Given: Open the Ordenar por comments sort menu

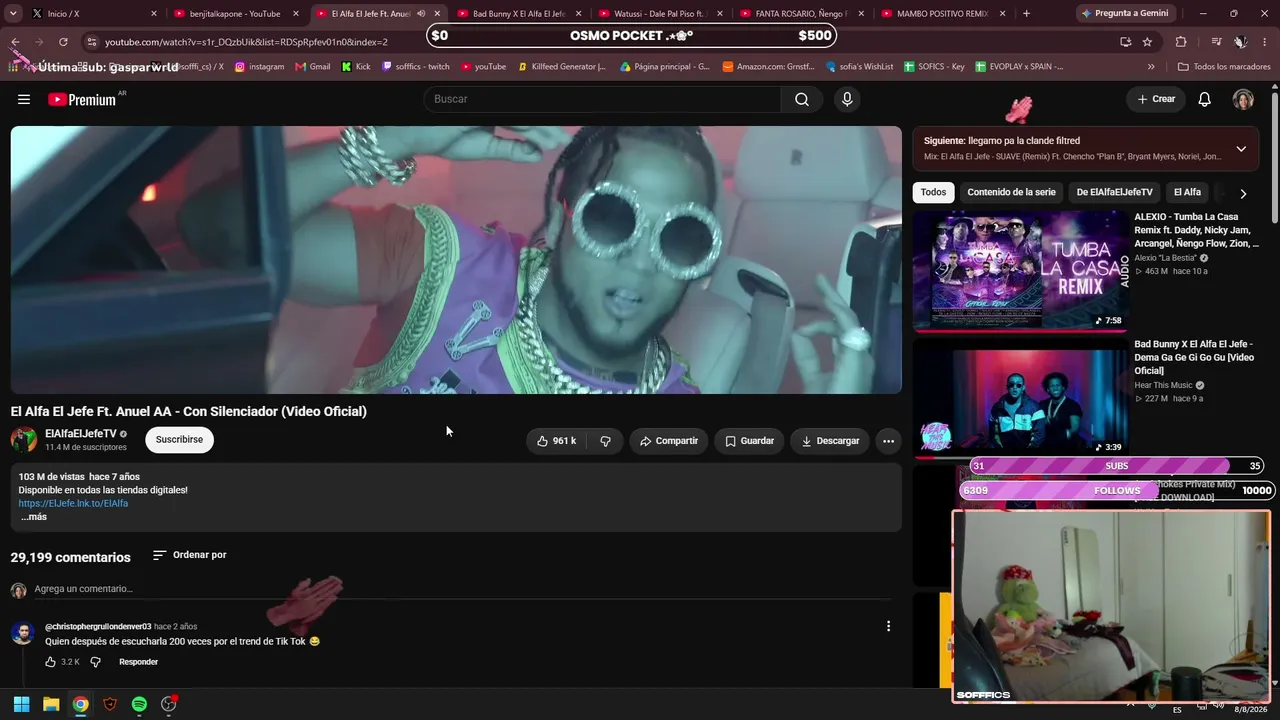Looking at the screenshot, I should click(190, 555).
